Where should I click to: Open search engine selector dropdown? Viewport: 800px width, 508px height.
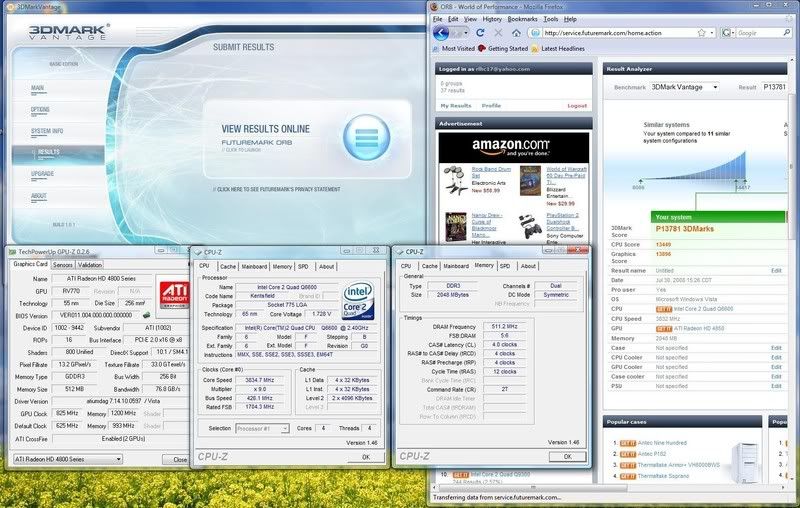tap(727, 33)
